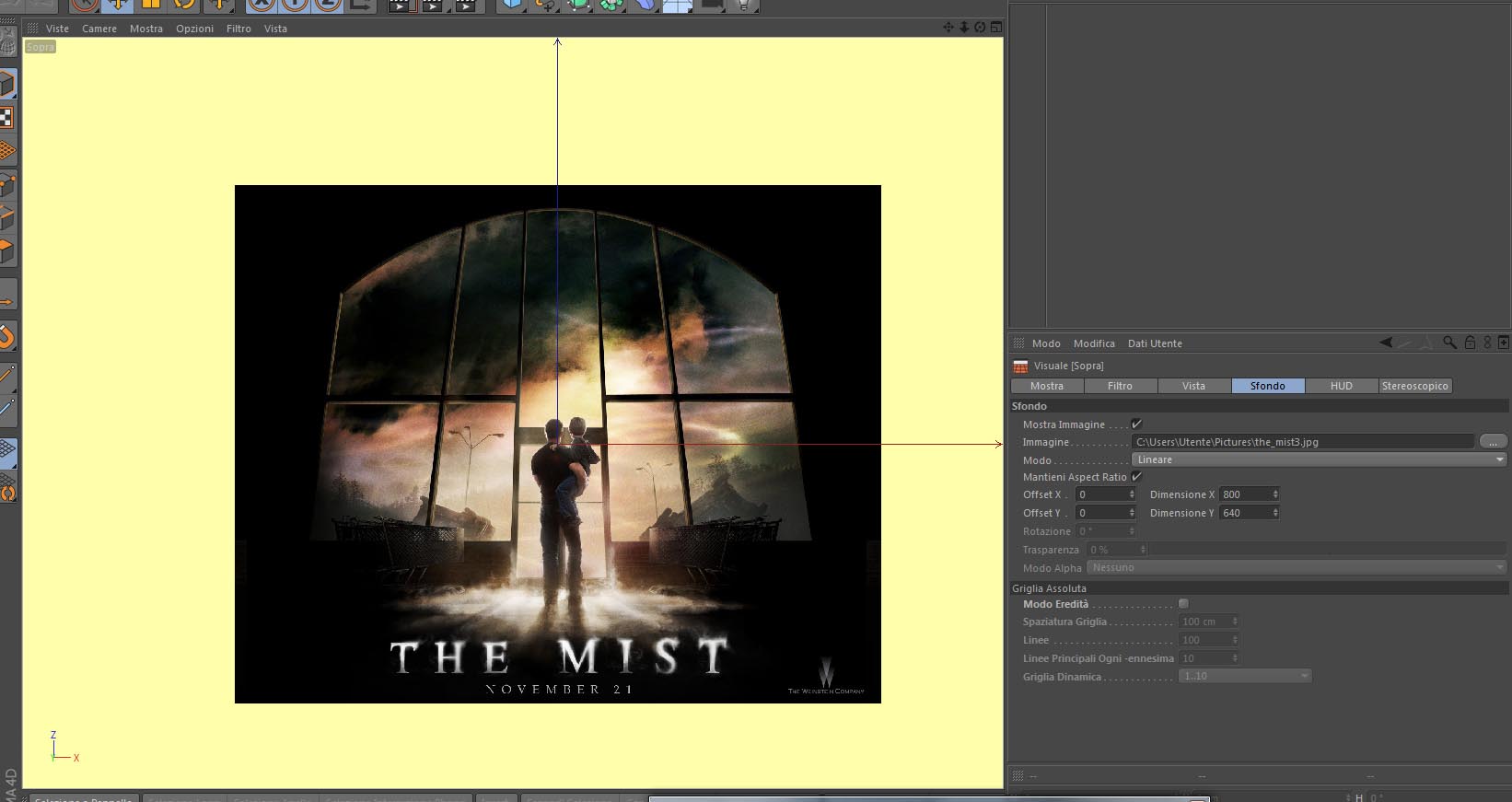Viewport: 1512px width, 802px height.
Task: Open the Modo Lineare dropdown
Action: 1319,459
